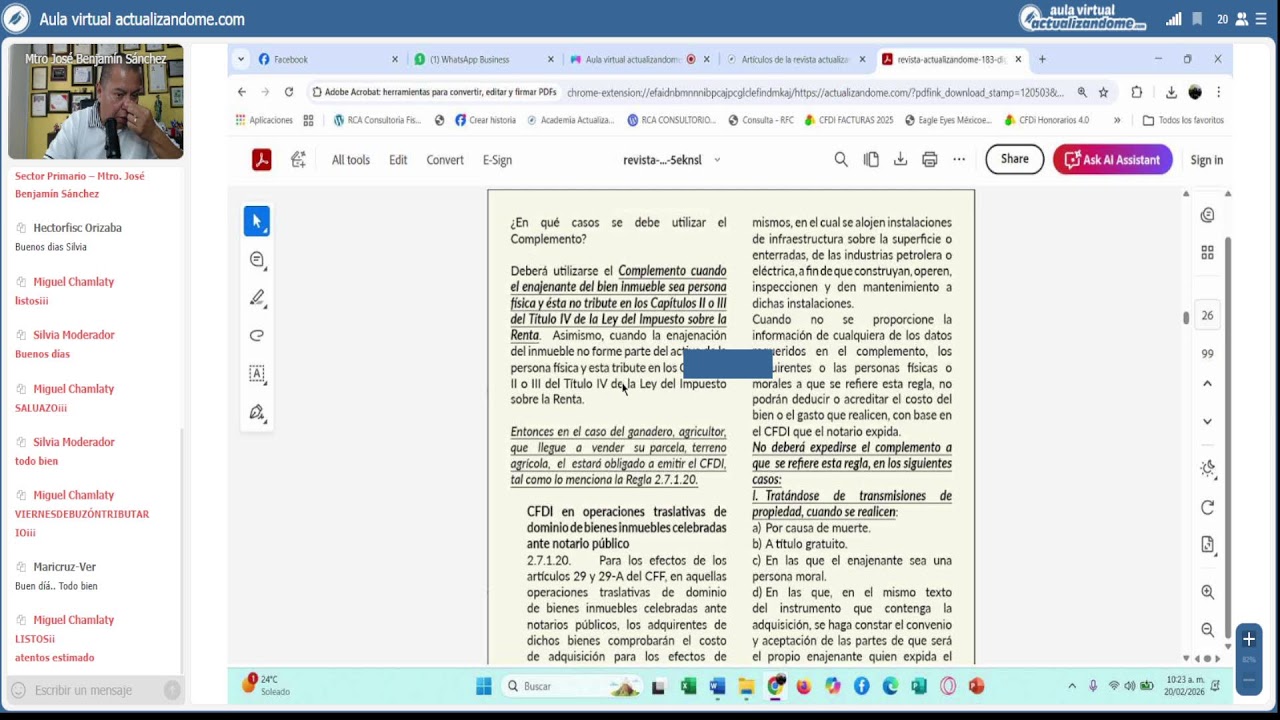Viewport: 1280px width, 720px height.
Task: Open Chrome downloads icon
Action: [1171, 92]
